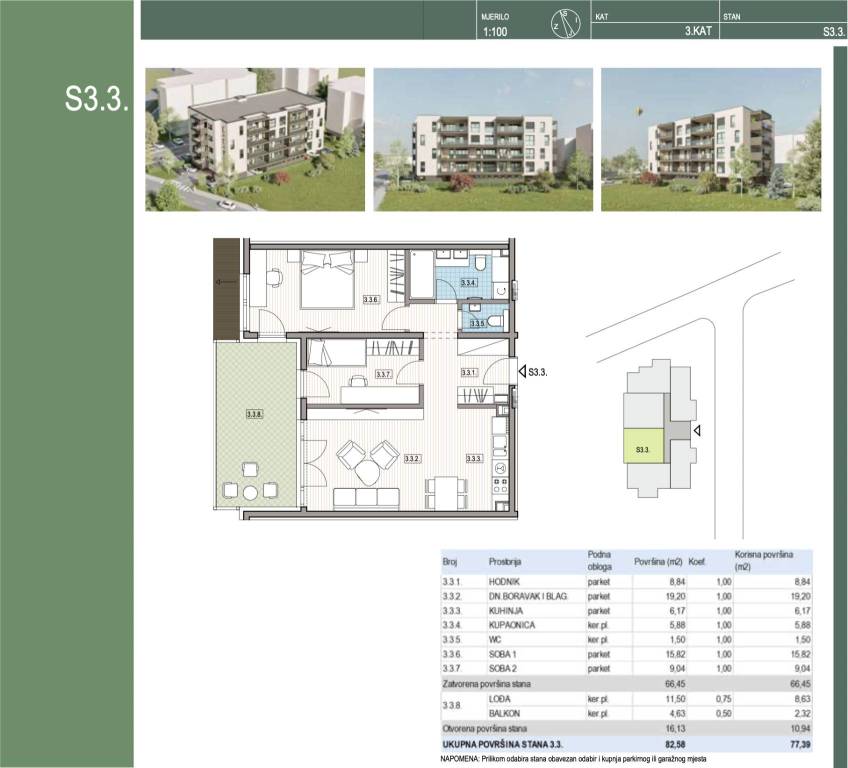
Task: Open the right building render with balloon
Action: pyautogui.click(x=711, y=139)
